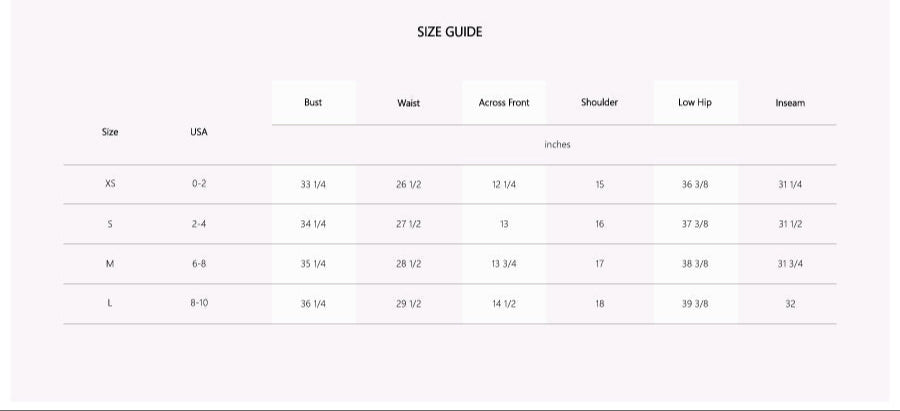900x411 pixels.
Task: Select the M across front value 13 3/4
Action: tap(504, 264)
